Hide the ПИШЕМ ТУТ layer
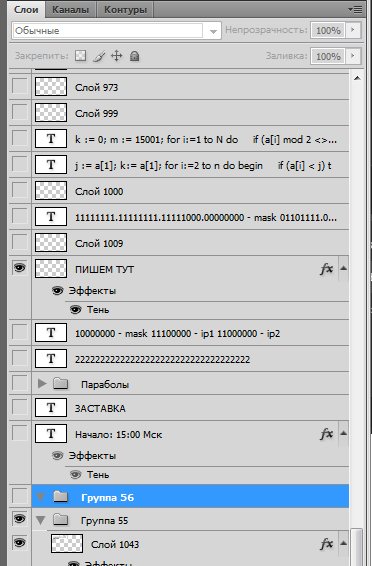Viewport: 372px width, 566px height. (19, 267)
